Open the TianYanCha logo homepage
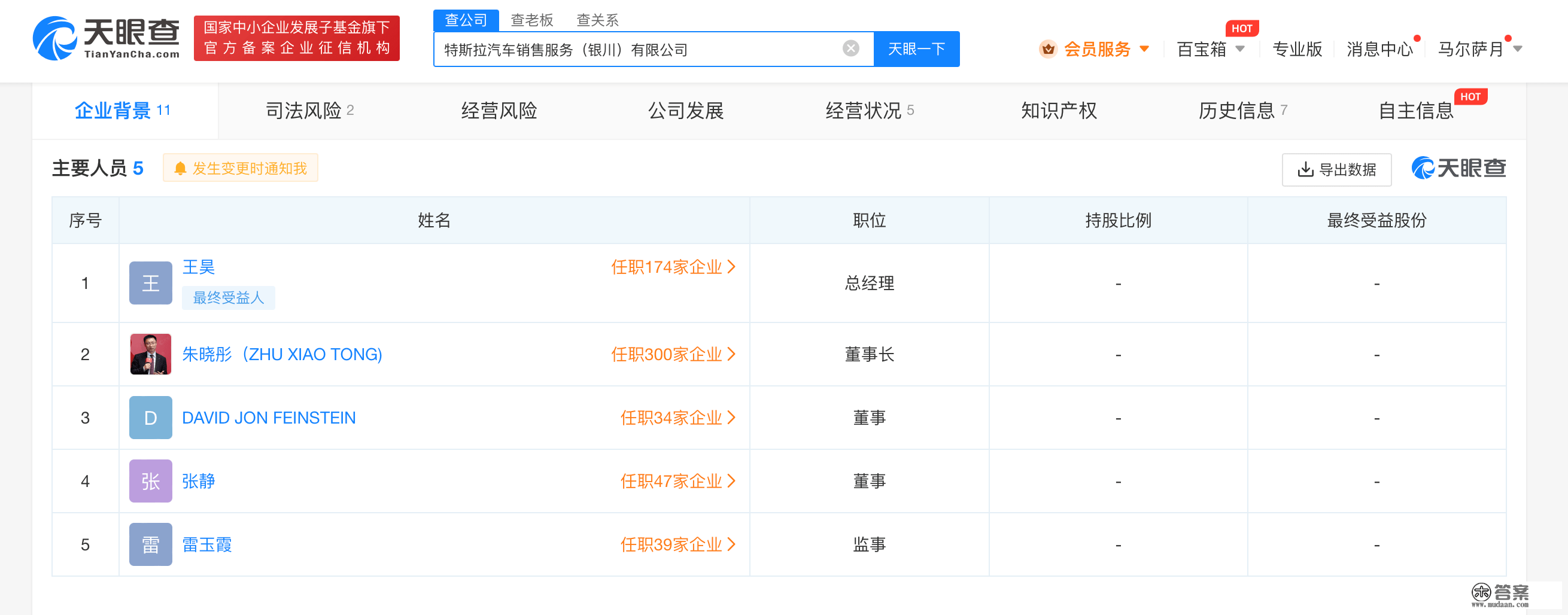 coord(106,38)
